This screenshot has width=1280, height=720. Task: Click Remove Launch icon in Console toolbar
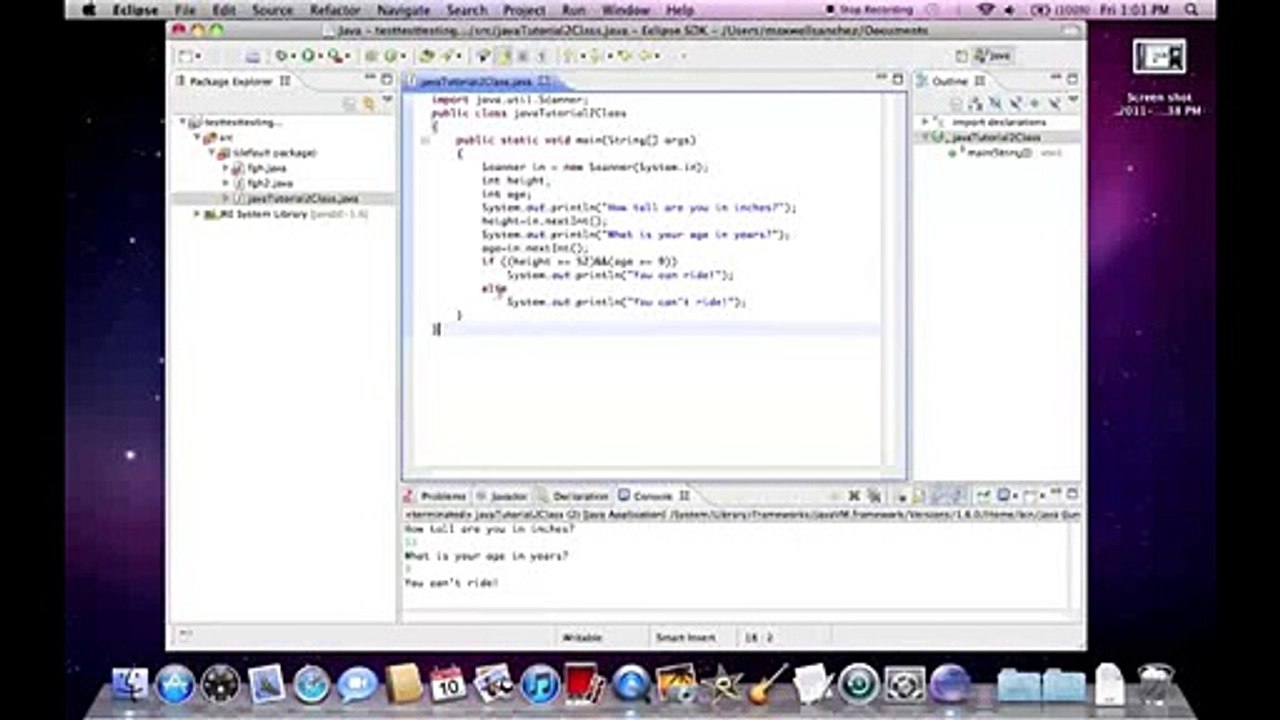(854, 495)
